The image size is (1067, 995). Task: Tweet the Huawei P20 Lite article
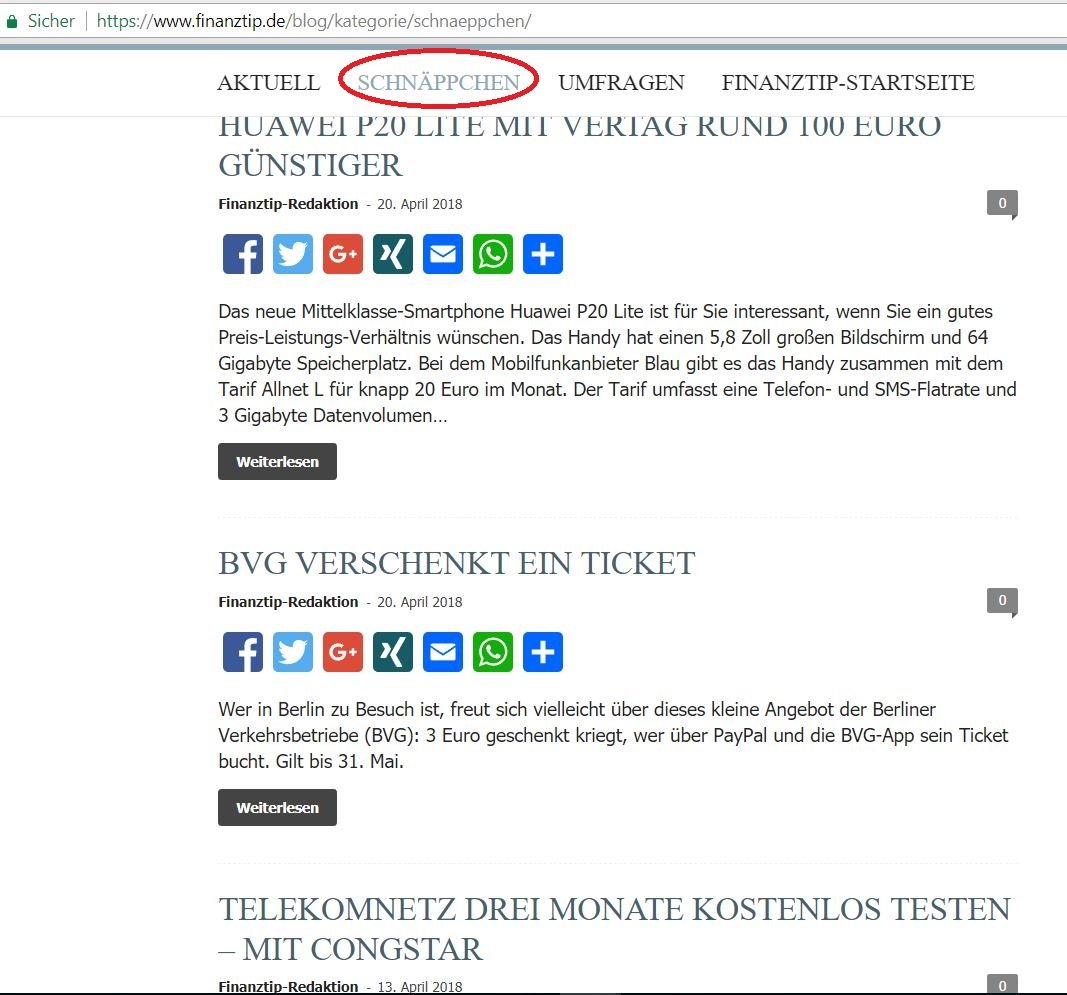tap(293, 254)
